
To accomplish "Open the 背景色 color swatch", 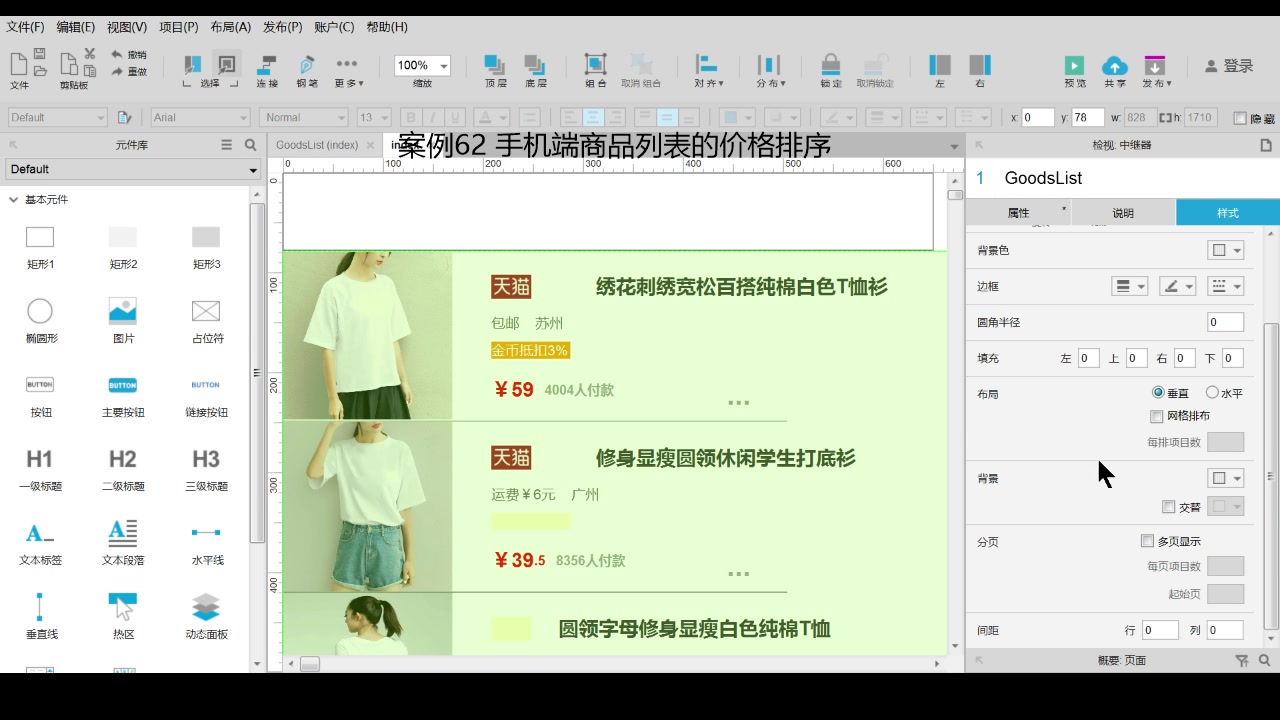I will click(1226, 250).
